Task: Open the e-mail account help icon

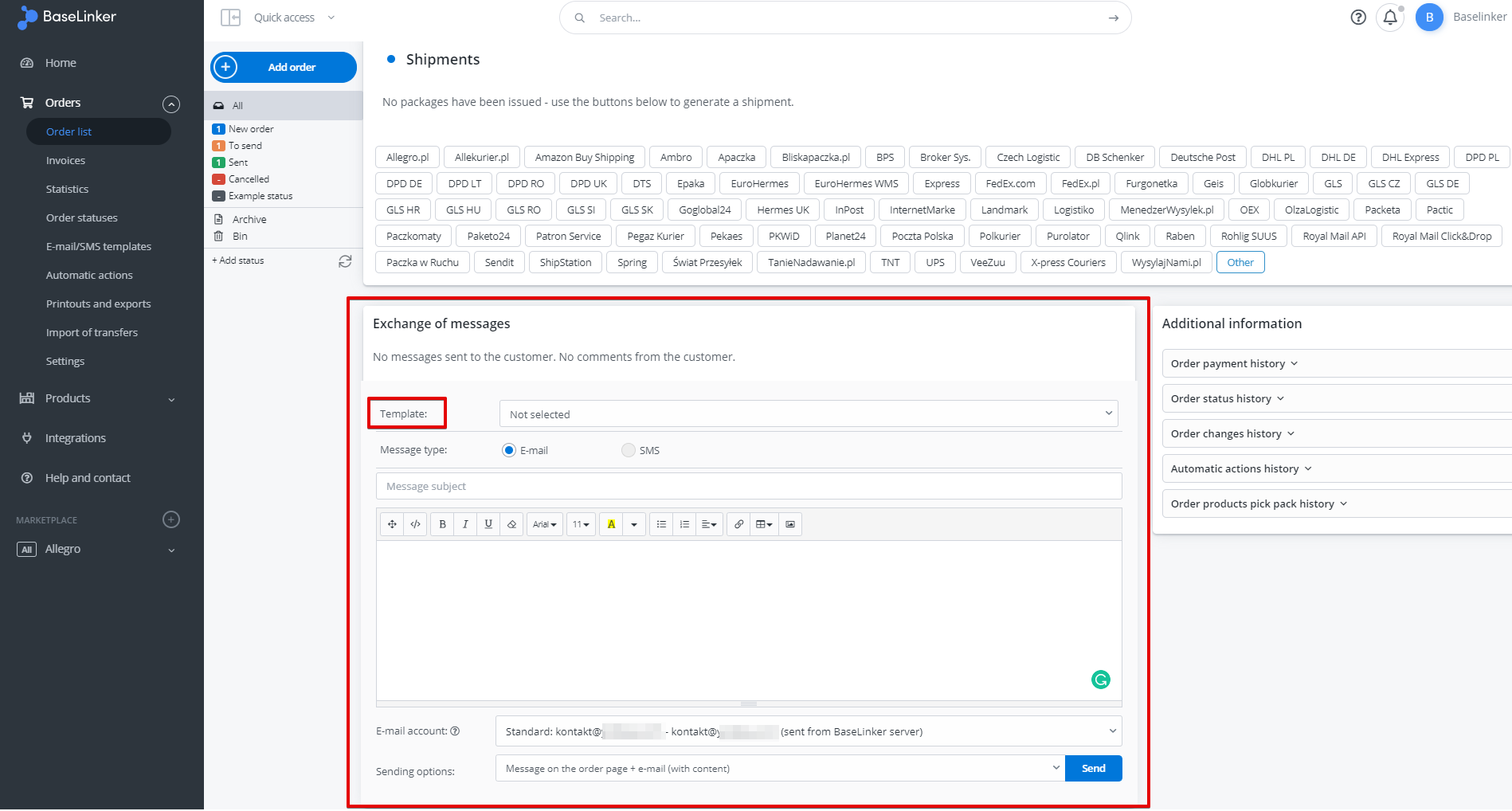Action: coord(455,731)
